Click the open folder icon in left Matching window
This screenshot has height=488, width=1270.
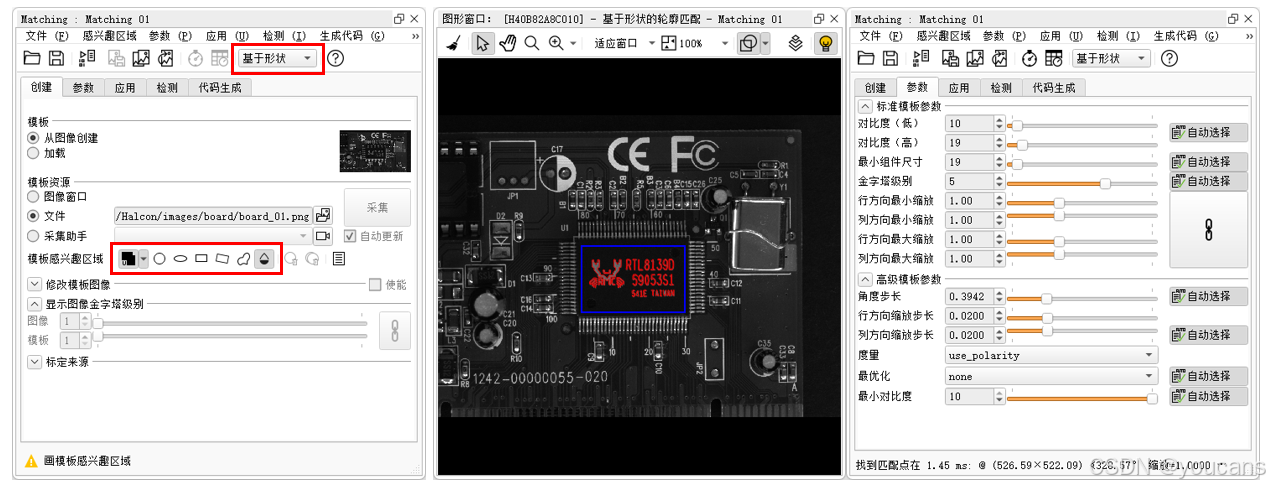(32, 58)
